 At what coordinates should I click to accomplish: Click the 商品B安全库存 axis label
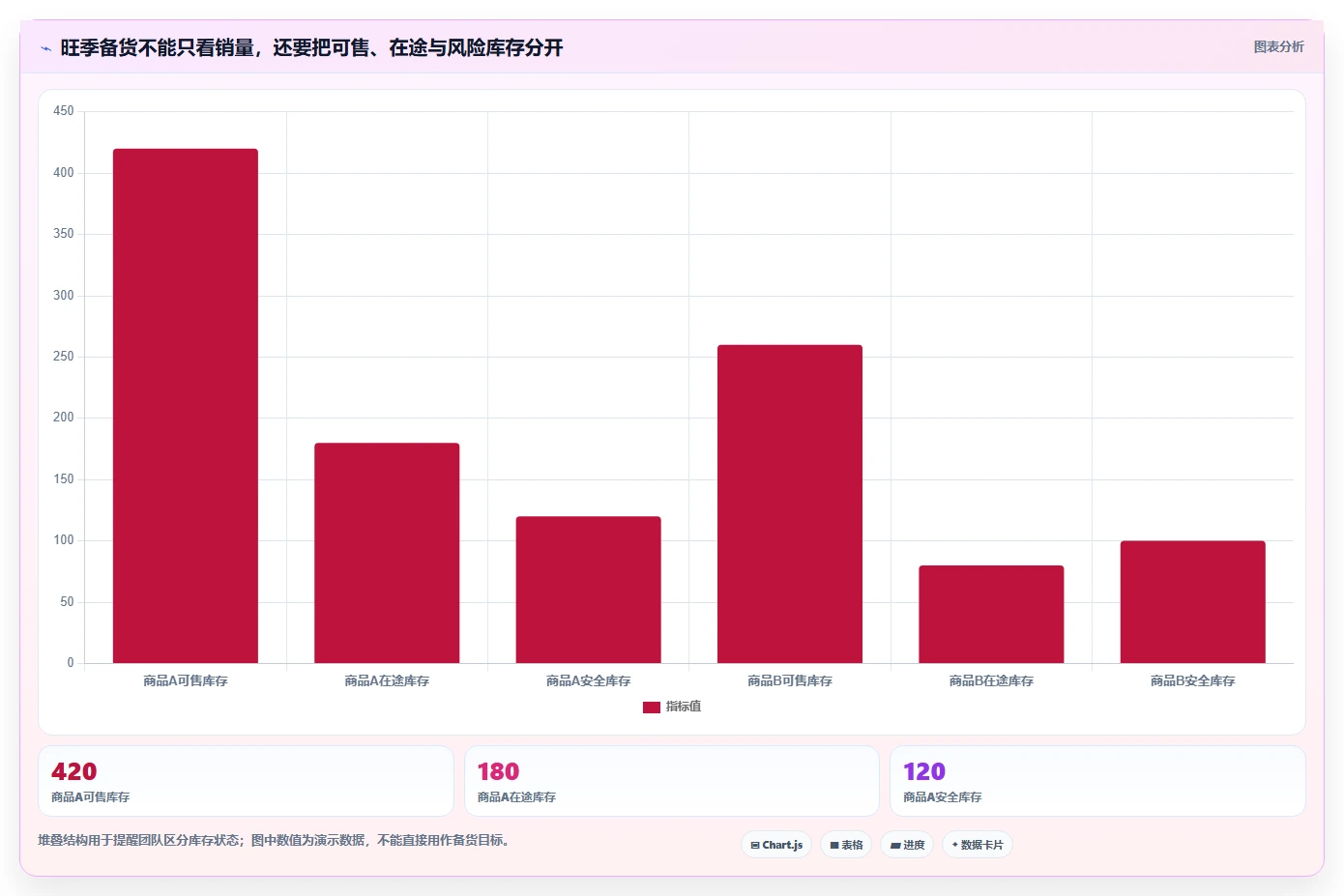point(1192,681)
